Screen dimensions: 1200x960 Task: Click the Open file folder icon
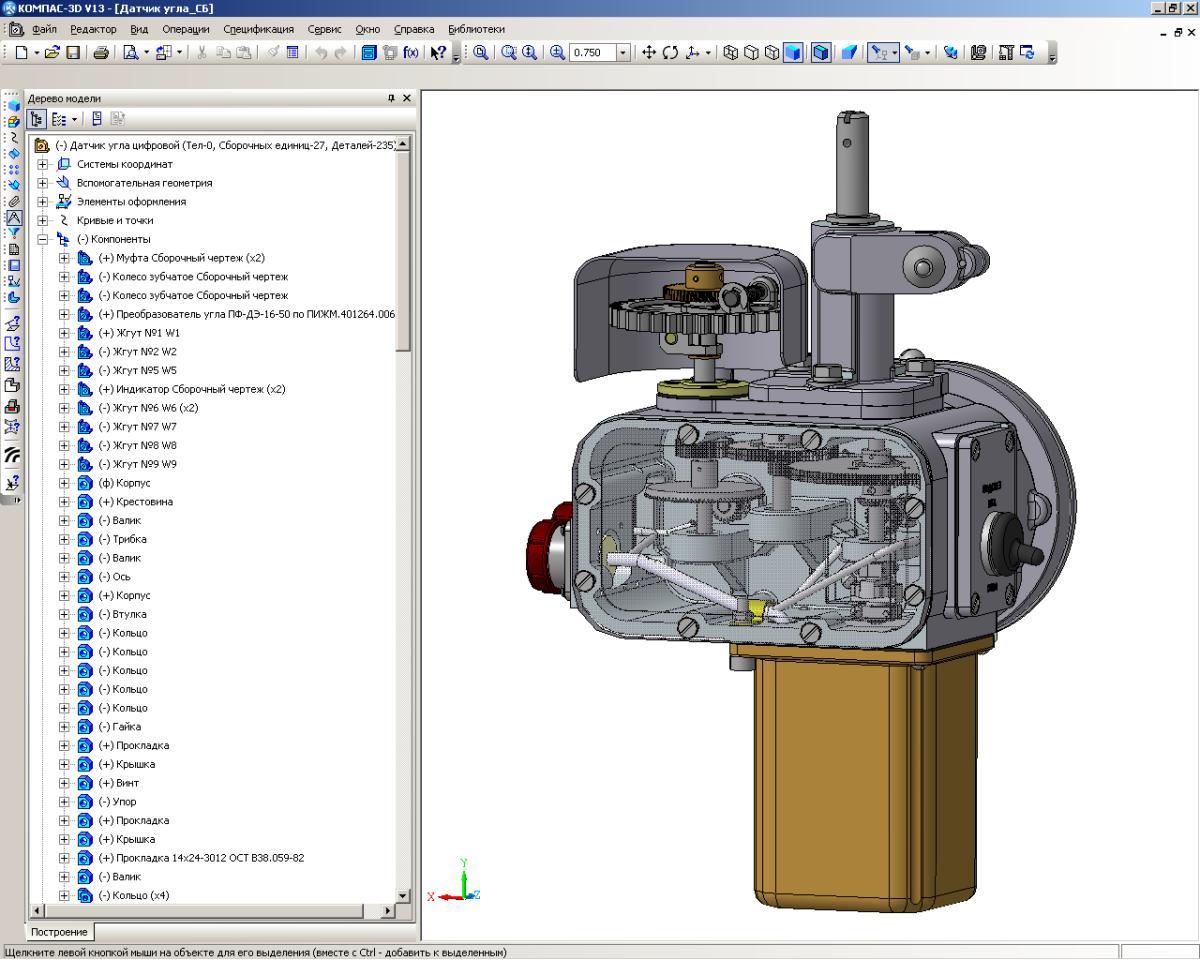pos(53,53)
